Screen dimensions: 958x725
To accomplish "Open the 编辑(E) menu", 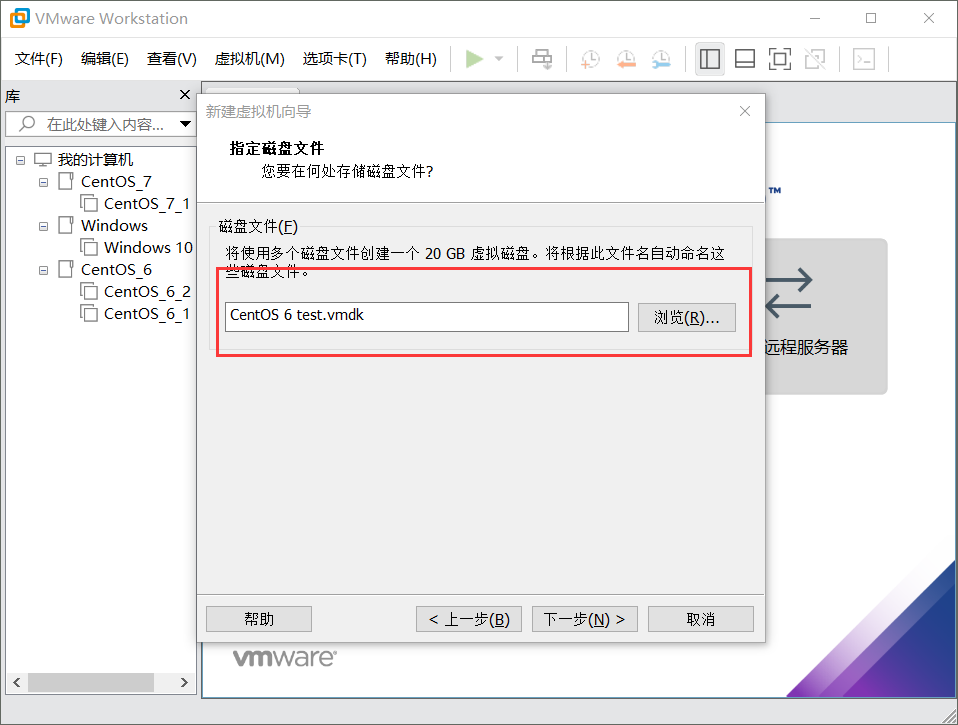I will coord(104,59).
